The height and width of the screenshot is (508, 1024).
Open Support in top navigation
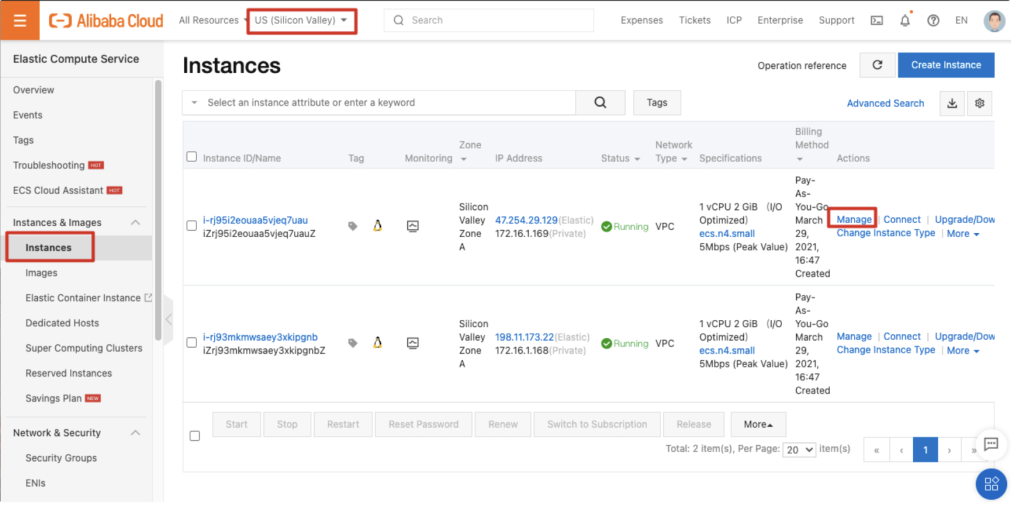coord(837,20)
